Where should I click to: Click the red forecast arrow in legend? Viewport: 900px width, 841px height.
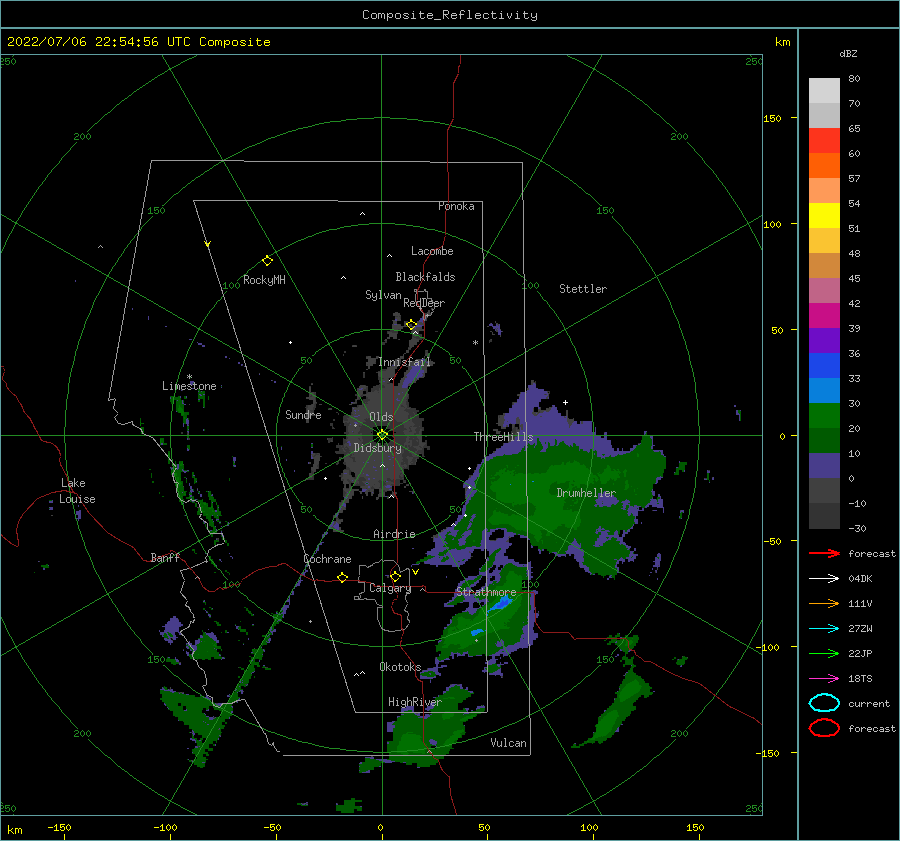point(824,553)
